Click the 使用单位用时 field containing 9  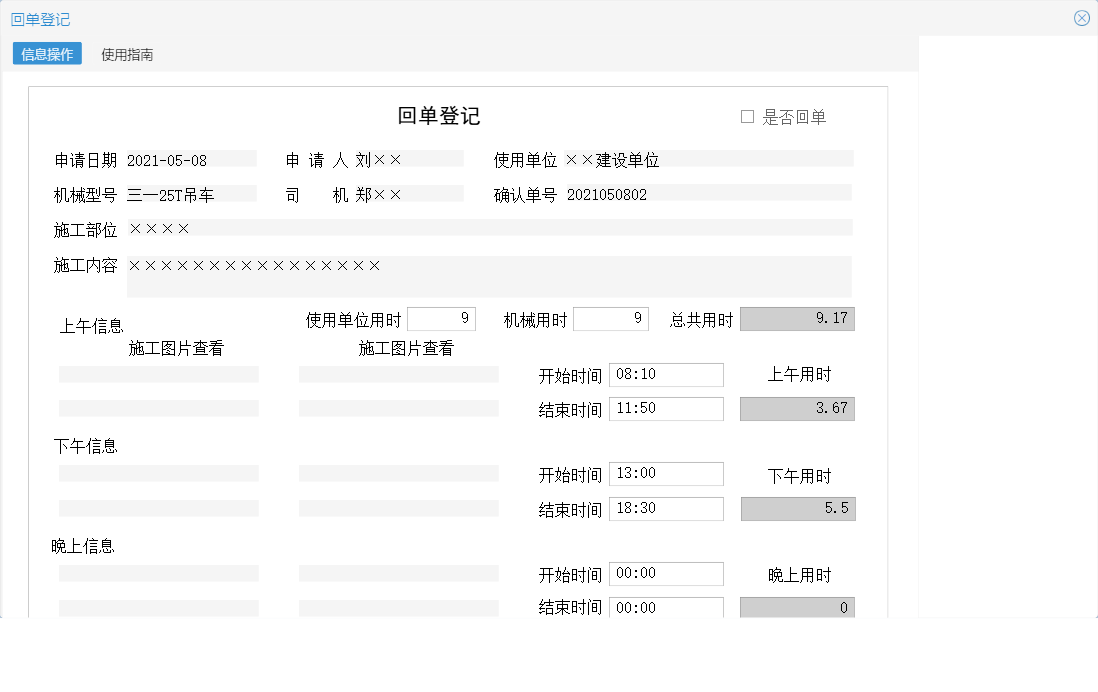tap(443, 318)
